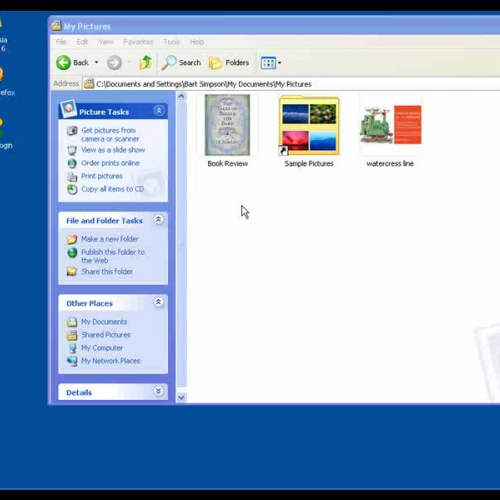
Task: Click the green Back arrow icon
Action: click(63, 63)
